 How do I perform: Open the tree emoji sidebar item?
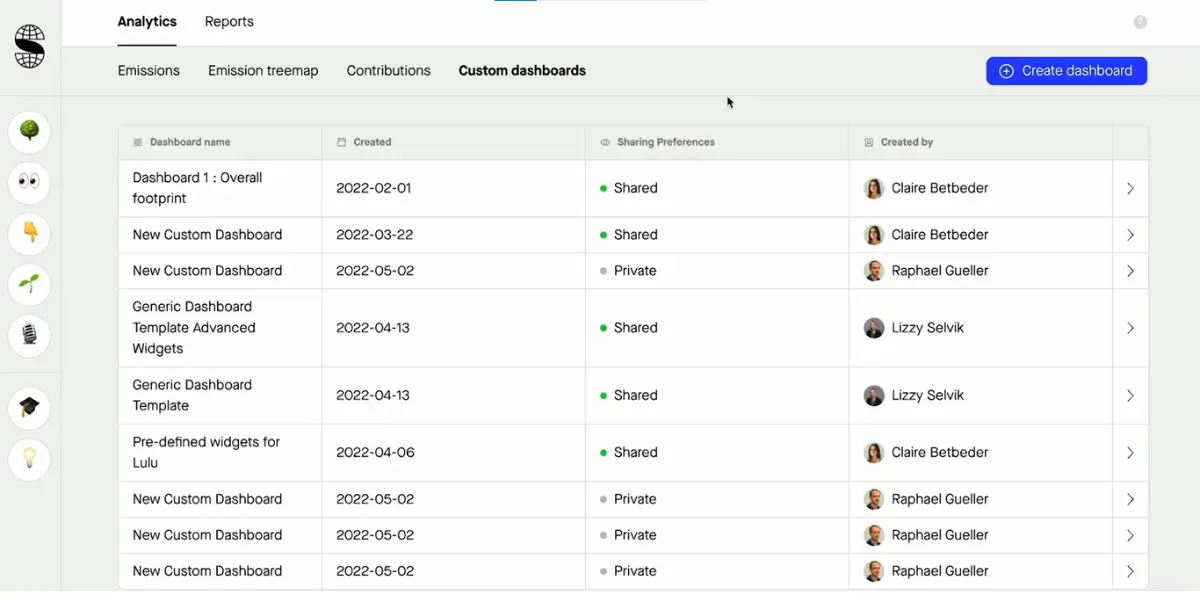pyautogui.click(x=30, y=131)
